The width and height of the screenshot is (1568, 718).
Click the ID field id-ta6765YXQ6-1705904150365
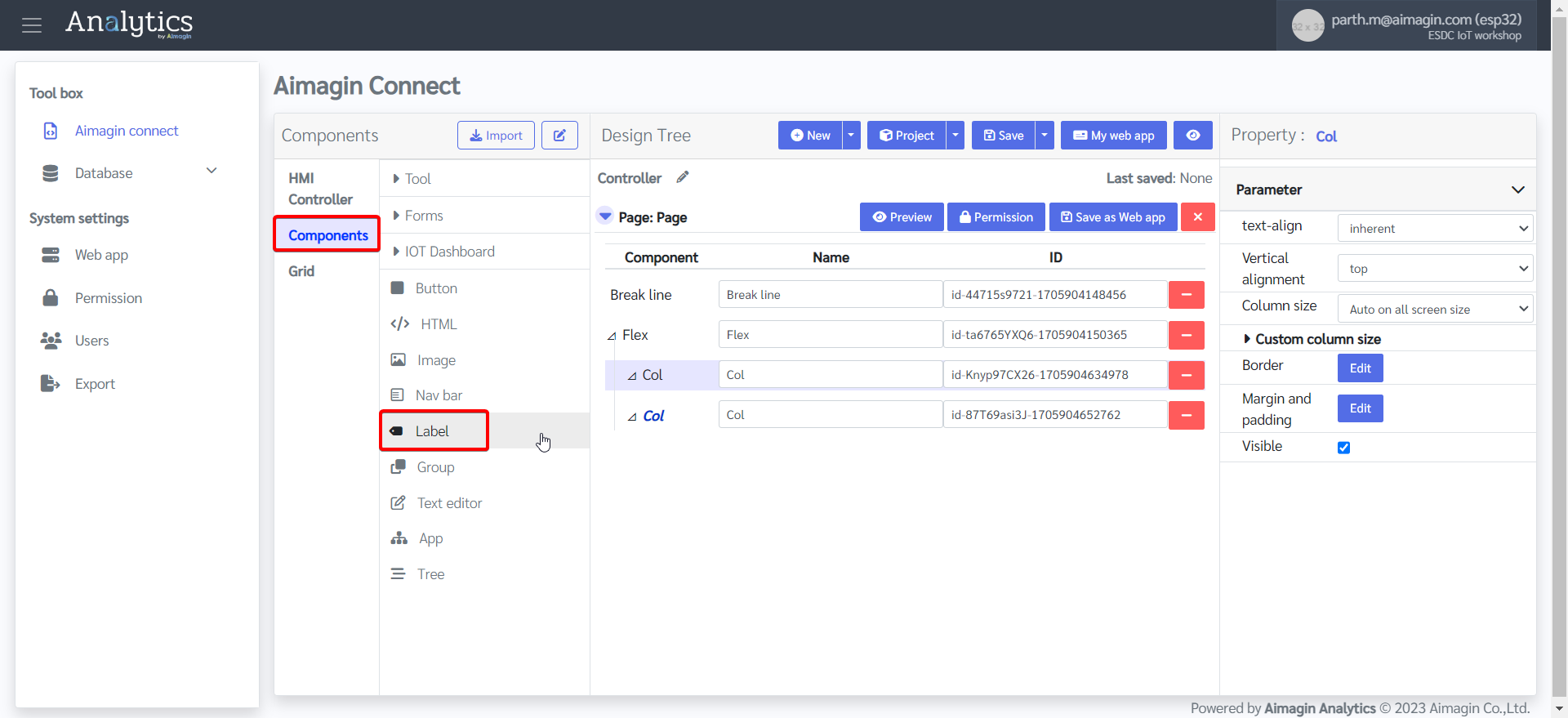[1055, 335]
